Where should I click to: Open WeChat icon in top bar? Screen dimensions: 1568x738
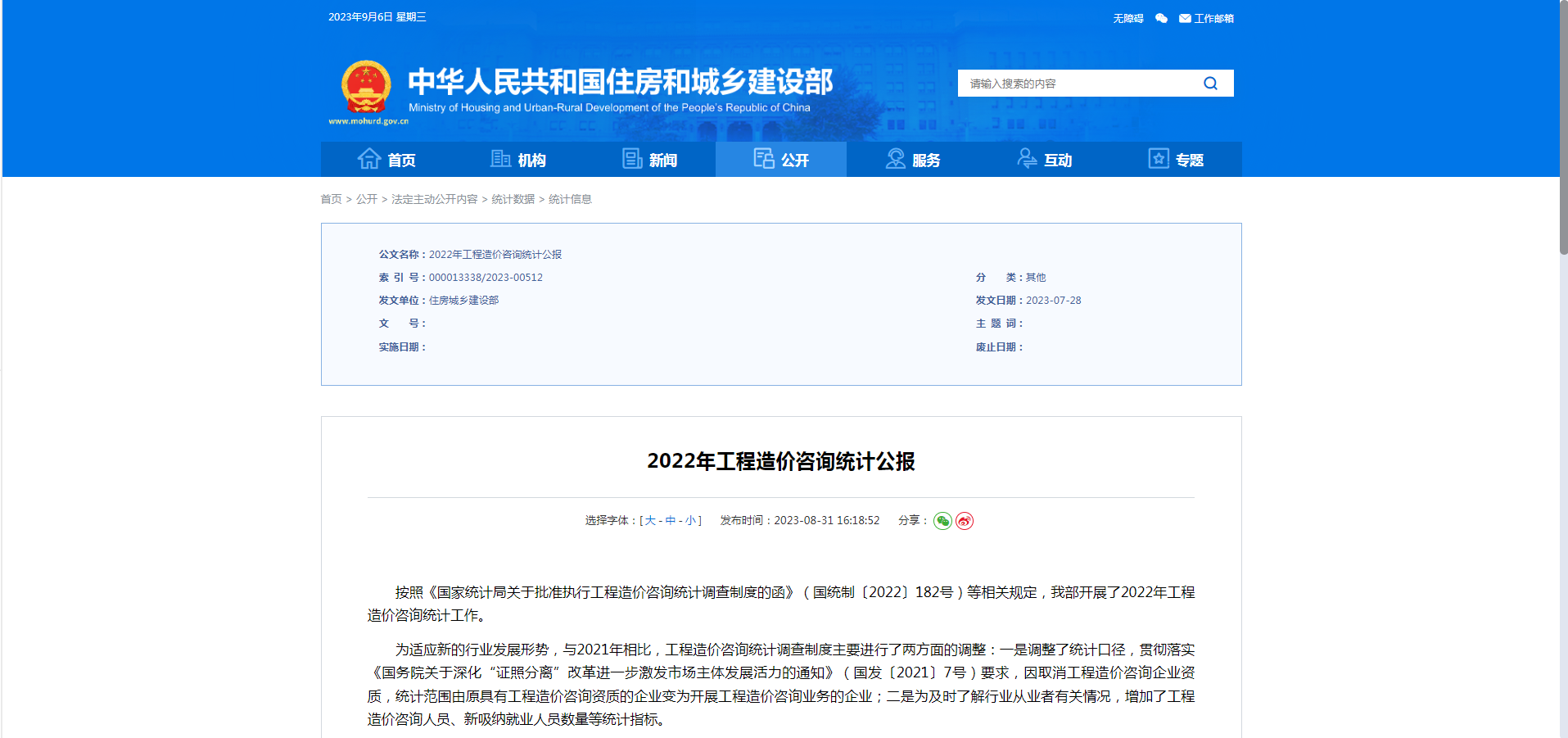tap(1161, 18)
